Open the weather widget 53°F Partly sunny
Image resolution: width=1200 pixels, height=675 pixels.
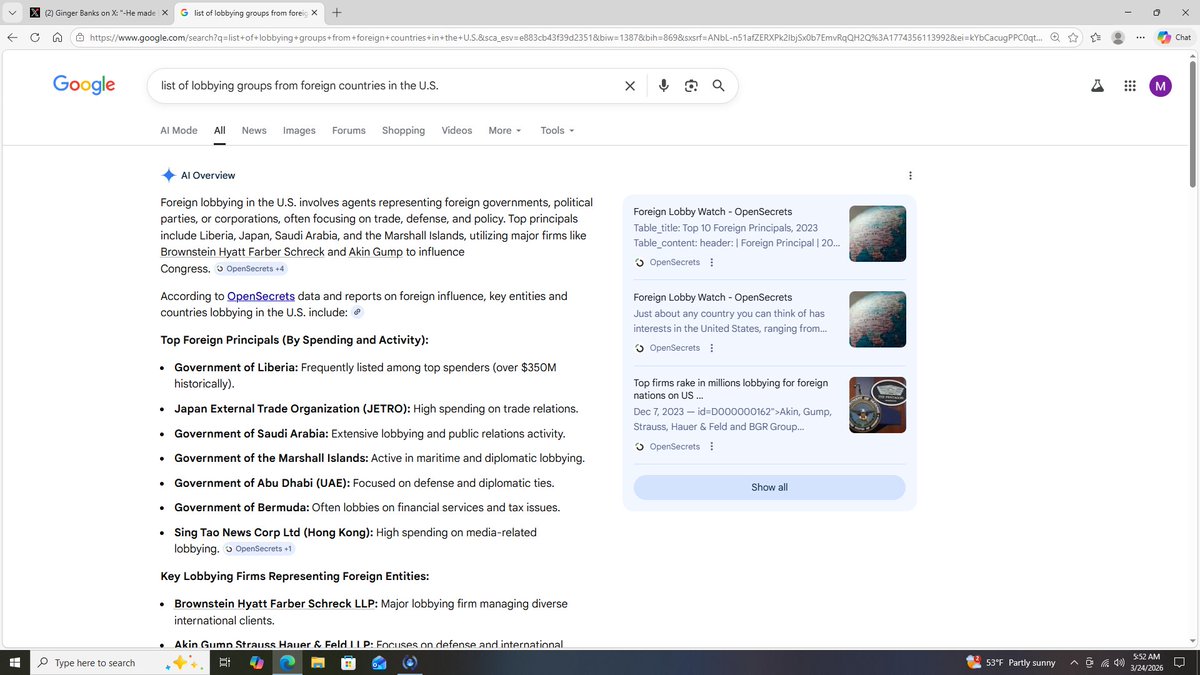[1011, 662]
